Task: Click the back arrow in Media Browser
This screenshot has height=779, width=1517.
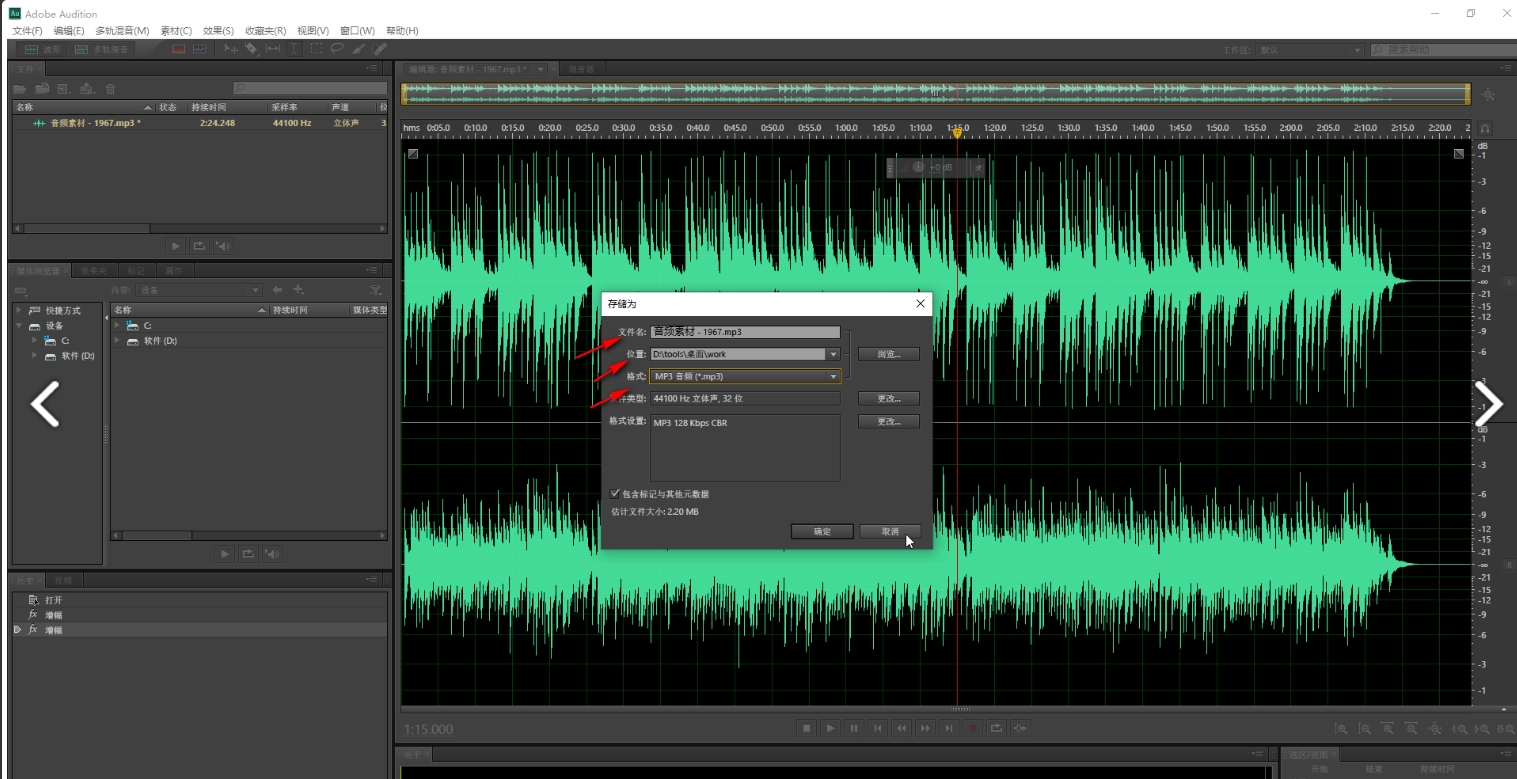Action: 277,290
